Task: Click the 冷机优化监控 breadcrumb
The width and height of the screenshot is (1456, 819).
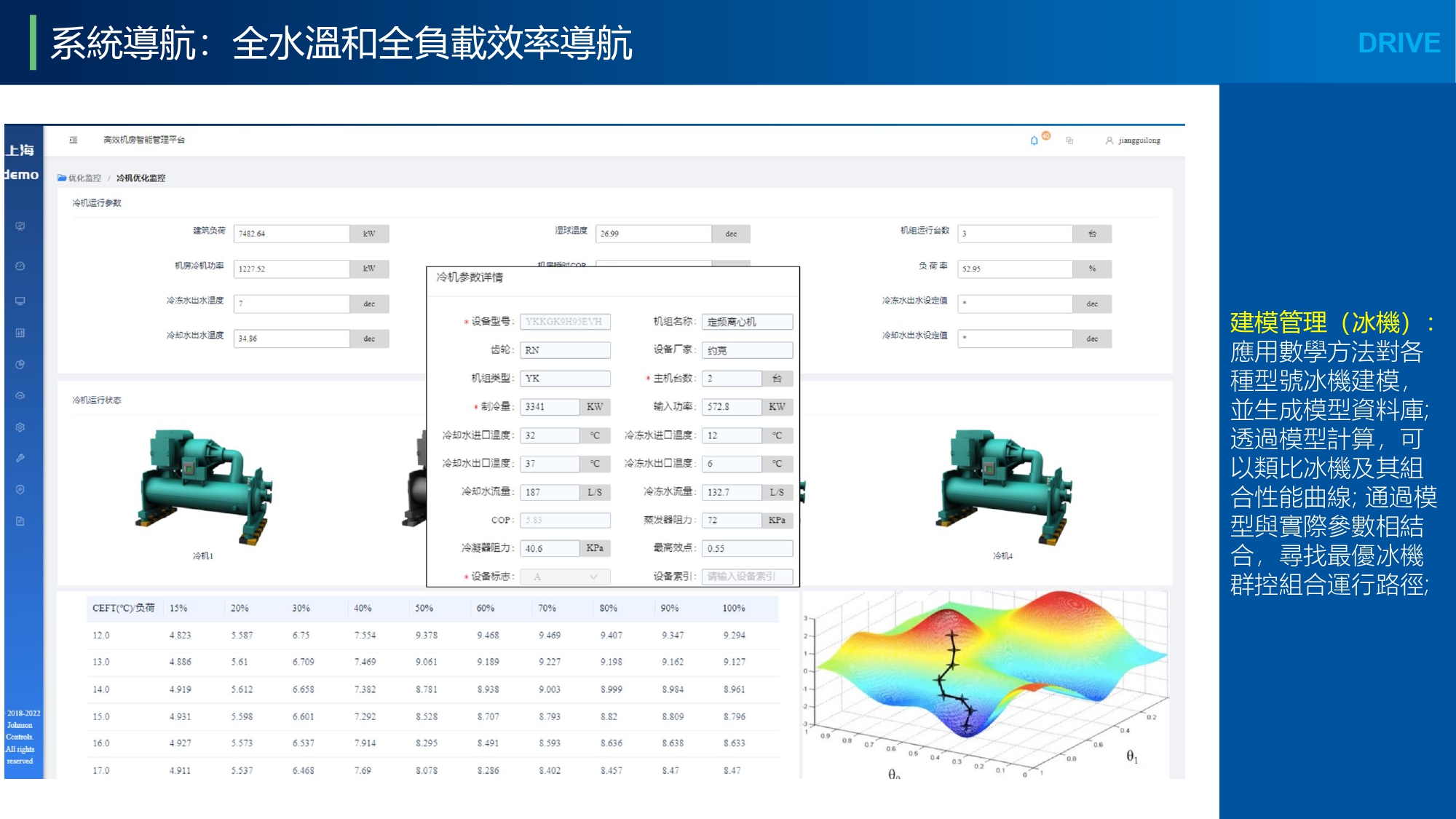Action: coord(141,178)
